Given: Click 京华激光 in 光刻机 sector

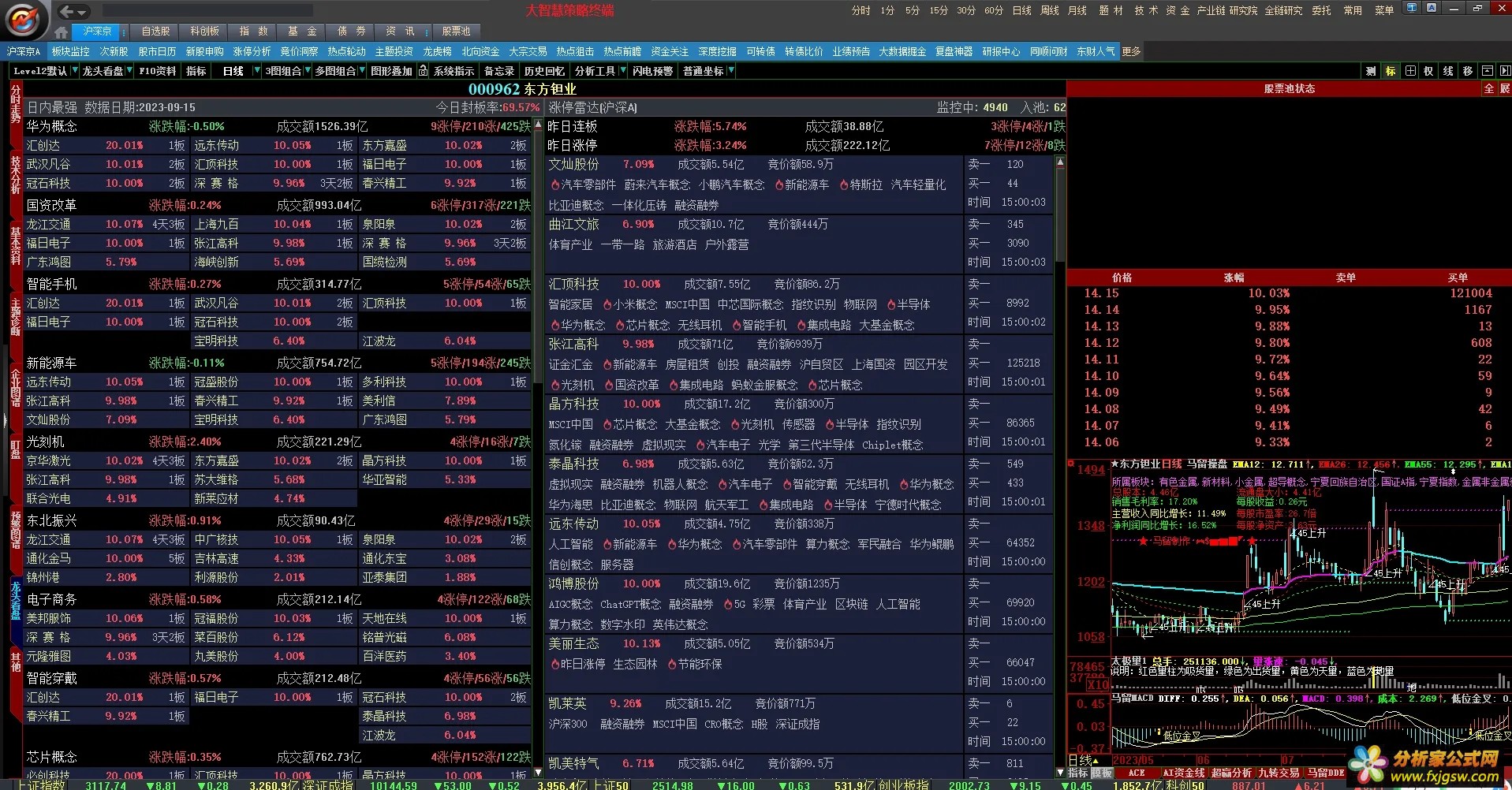Looking at the screenshot, I should [49, 460].
